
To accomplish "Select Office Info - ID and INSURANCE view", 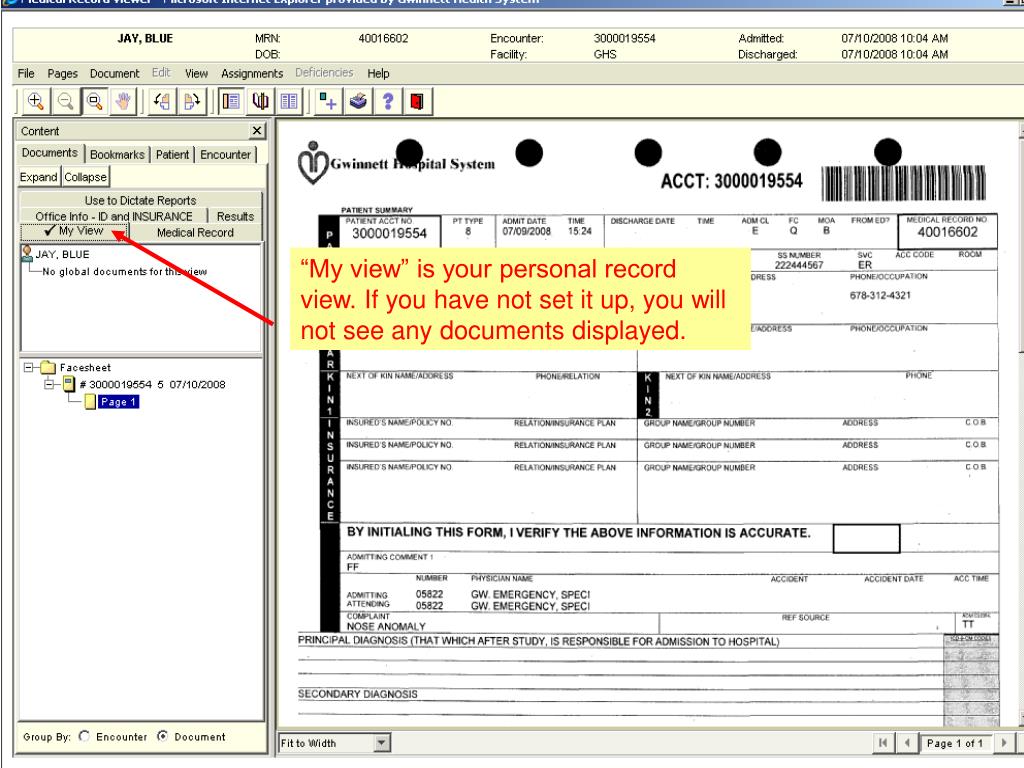I will (x=114, y=216).
